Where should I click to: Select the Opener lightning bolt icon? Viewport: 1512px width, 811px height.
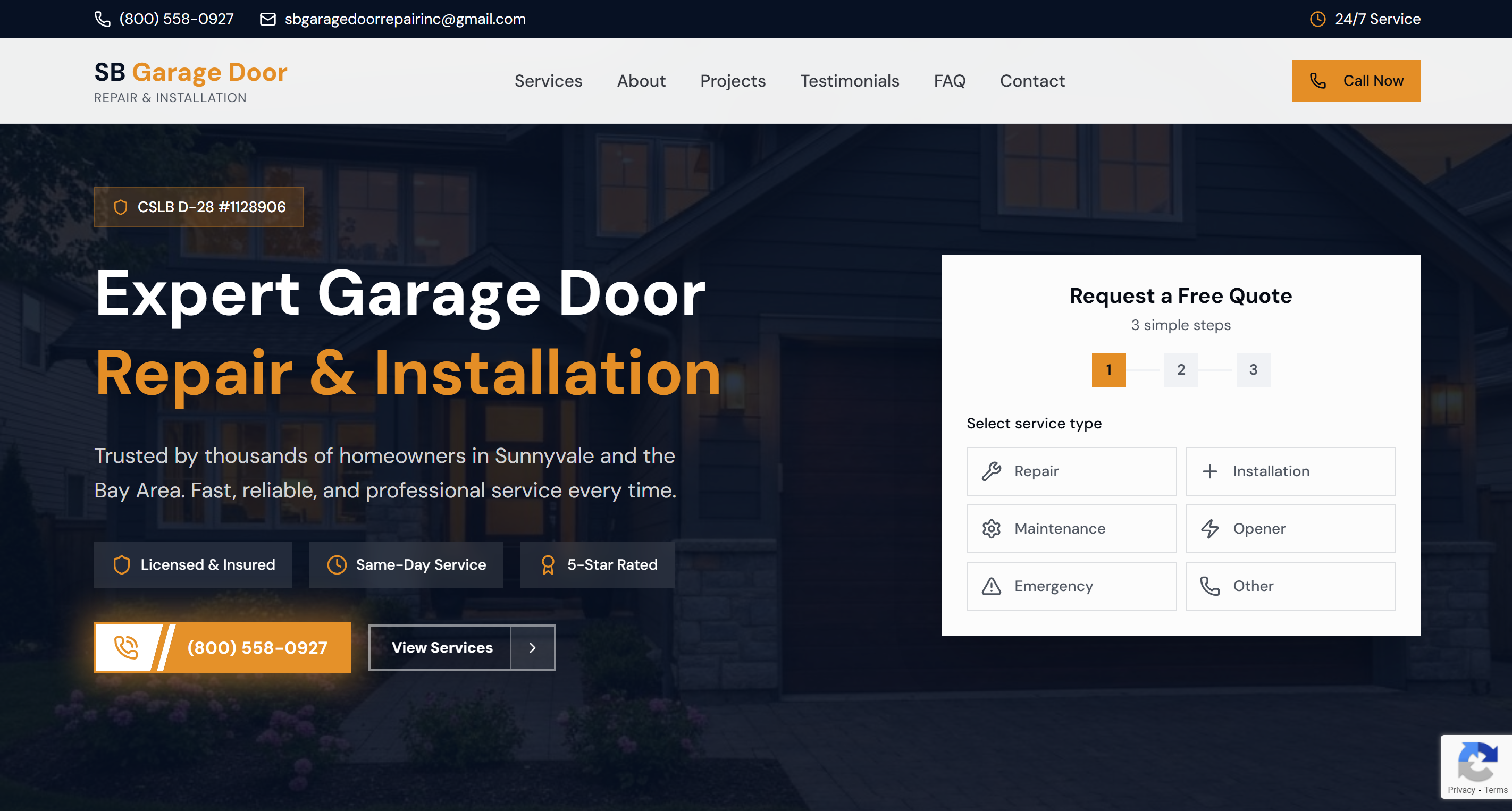(1211, 528)
